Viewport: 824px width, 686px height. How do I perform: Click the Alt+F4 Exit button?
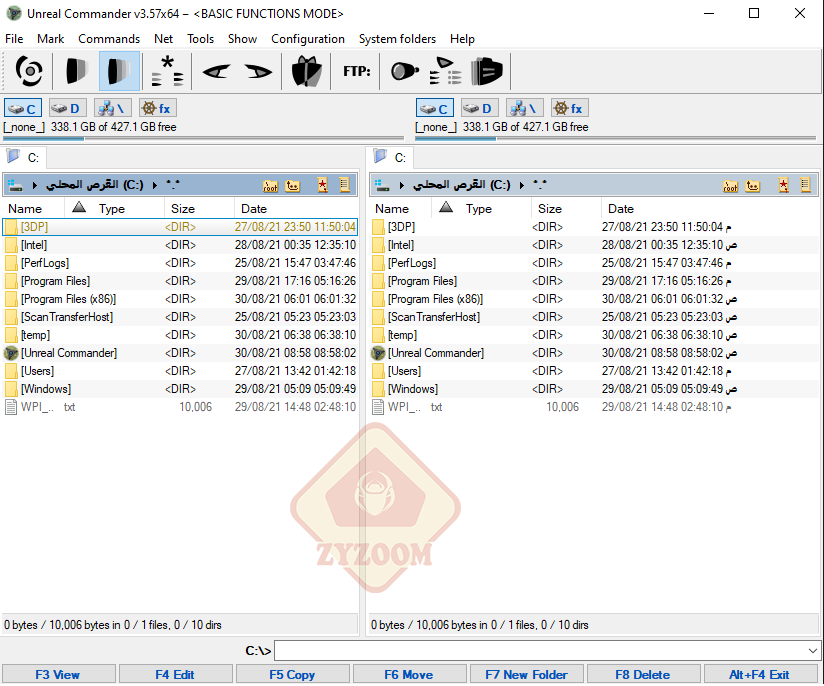pyautogui.click(x=760, y=674)
